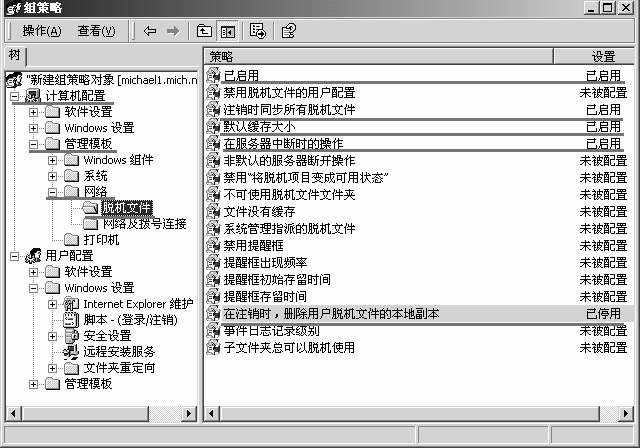
Task: Collapse the 用户配置 node
Action: pos(15,256)
